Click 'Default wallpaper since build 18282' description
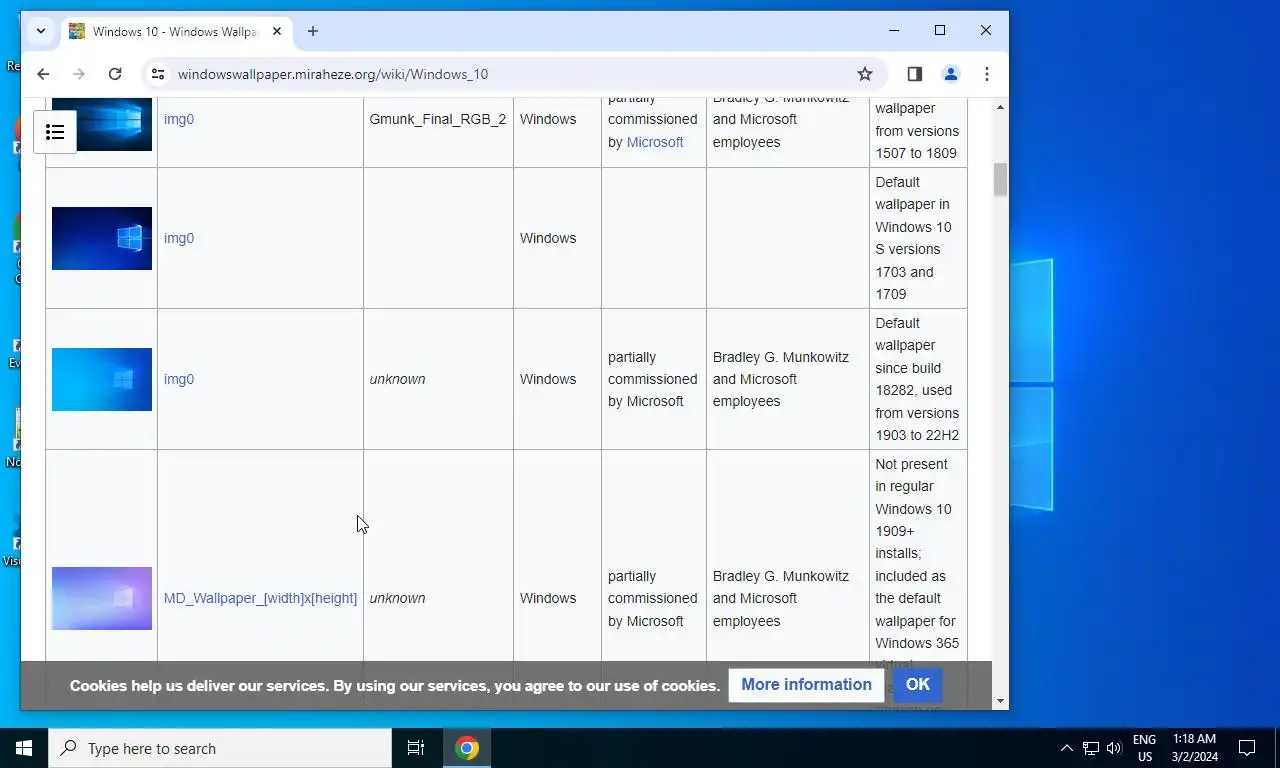Image resolution: width=1280 pixels, height=768 pixels. 917,379
